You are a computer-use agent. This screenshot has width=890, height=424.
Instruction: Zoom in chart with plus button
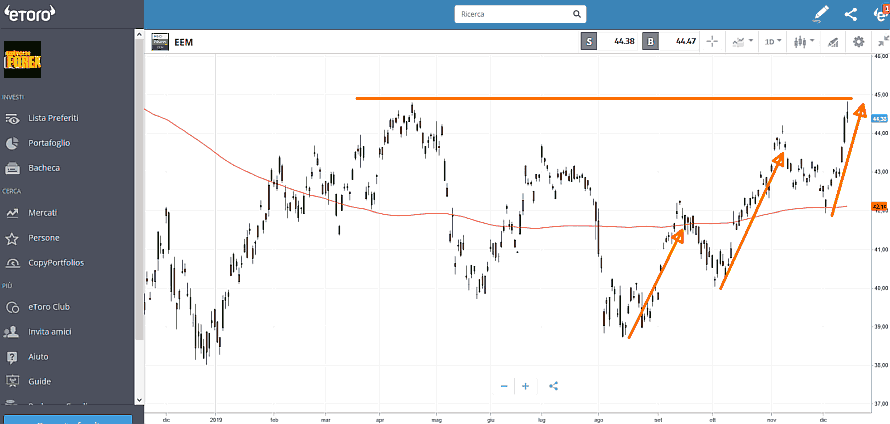525,386
